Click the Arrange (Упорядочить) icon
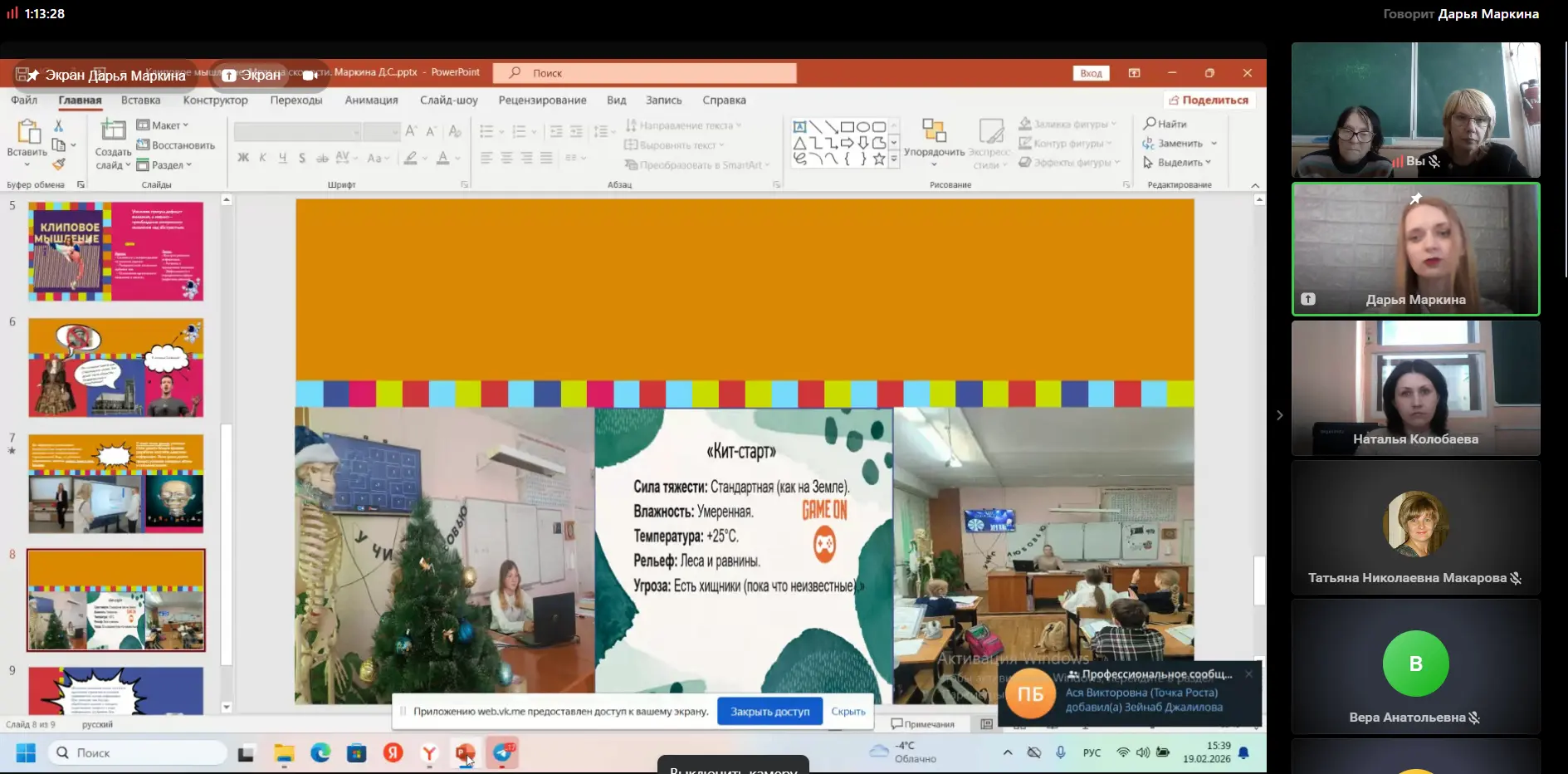Screen dimensions: 1568x774 (934, 131)
